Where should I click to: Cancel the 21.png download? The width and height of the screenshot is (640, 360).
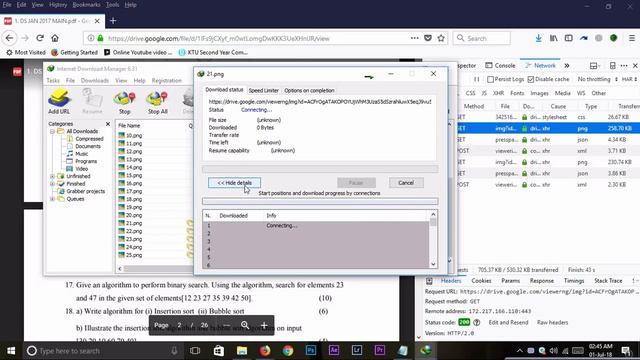click(x=406, y=183)
